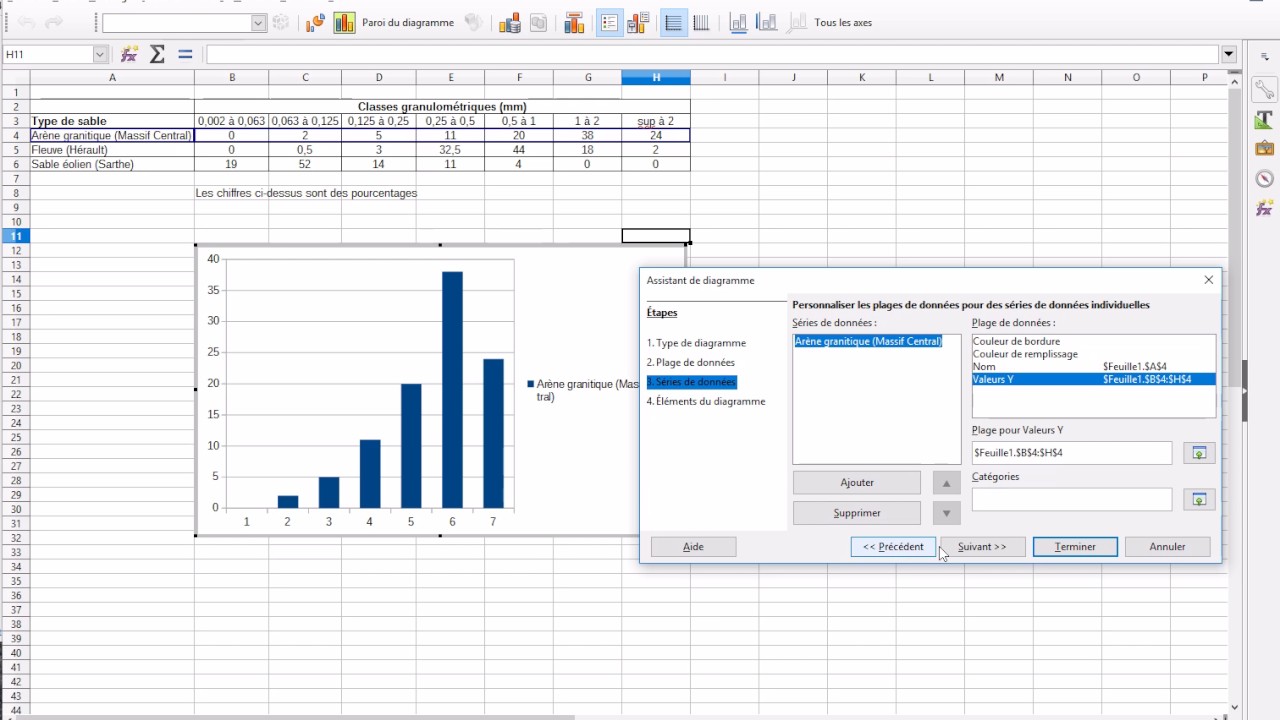
Task: Click the chart area icon
Action: click(x=473, y=23)
